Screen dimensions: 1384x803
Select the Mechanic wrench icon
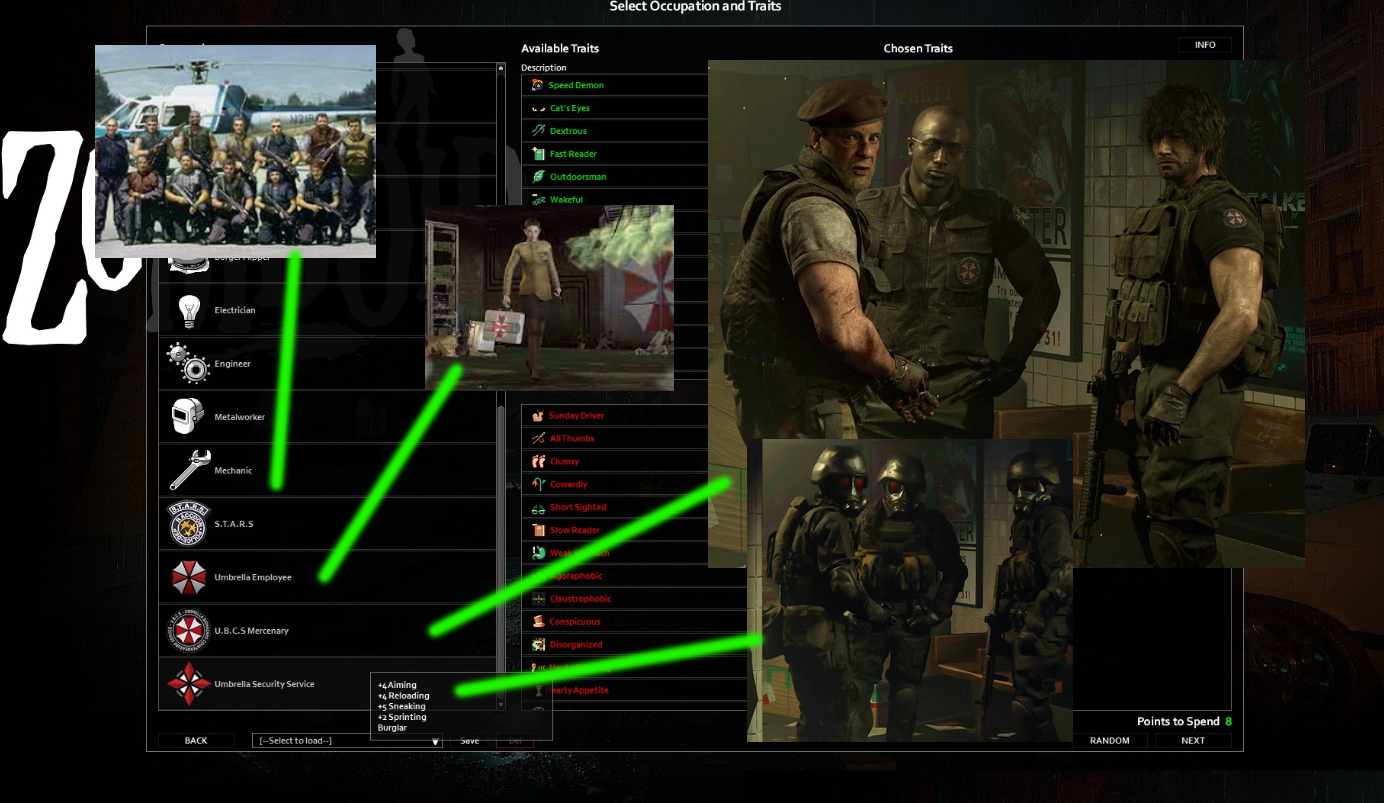click(188, 470)
